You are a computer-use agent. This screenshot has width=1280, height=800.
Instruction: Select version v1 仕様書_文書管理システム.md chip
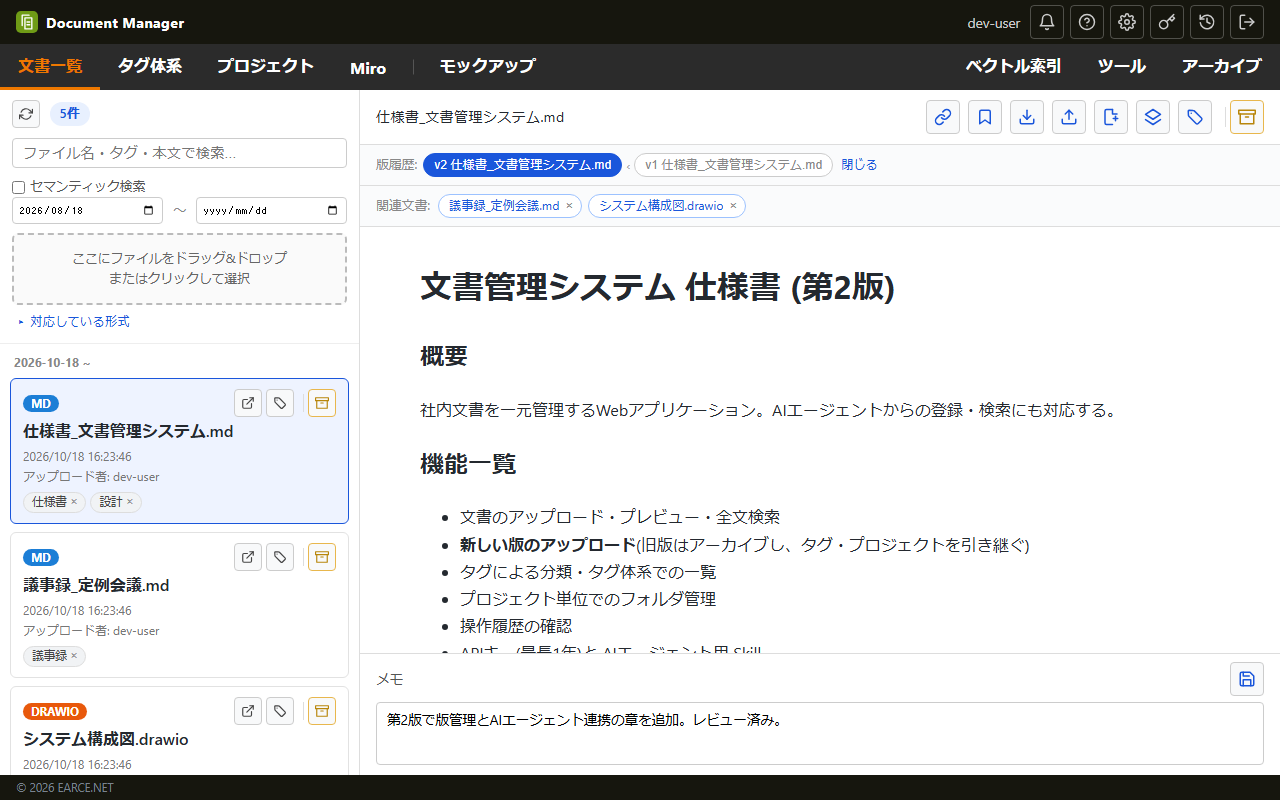tap(733, 165)
